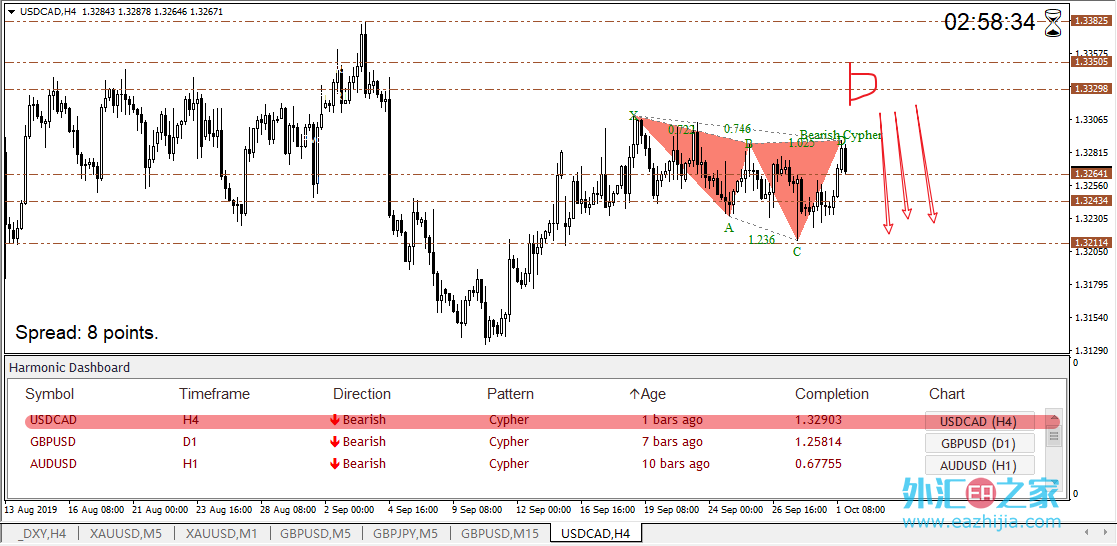
Task: Click the bearish arrow icon for GBPUSD
Action: click(x=335, y=442)
